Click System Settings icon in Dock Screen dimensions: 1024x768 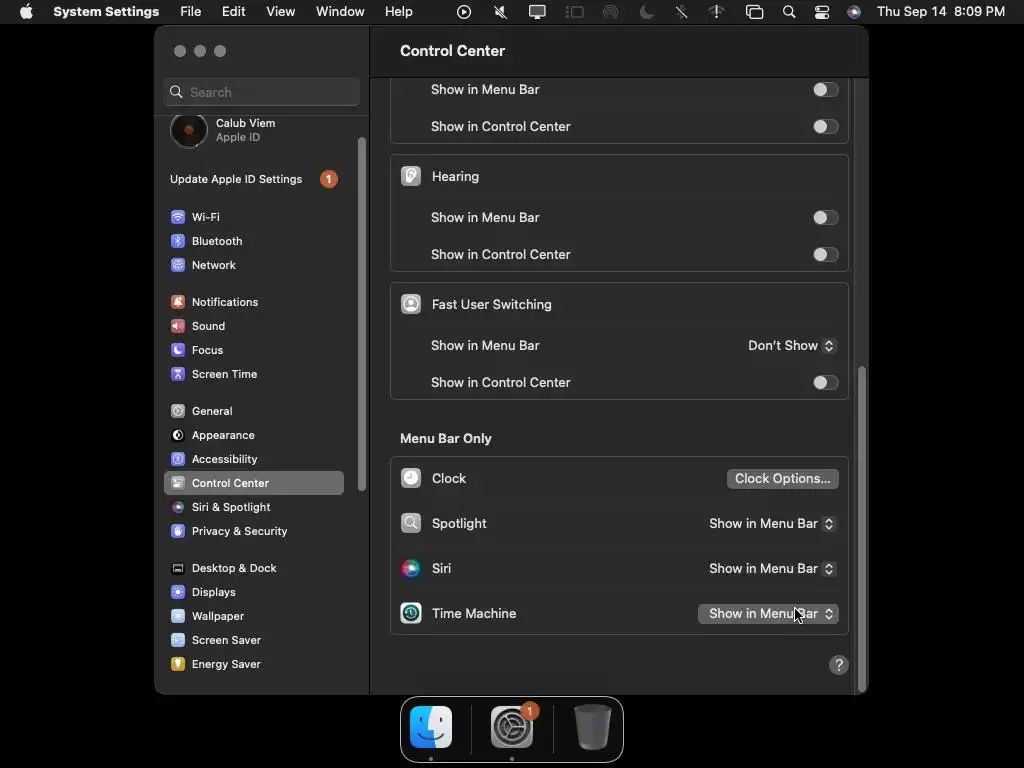[x=512, y=727]
